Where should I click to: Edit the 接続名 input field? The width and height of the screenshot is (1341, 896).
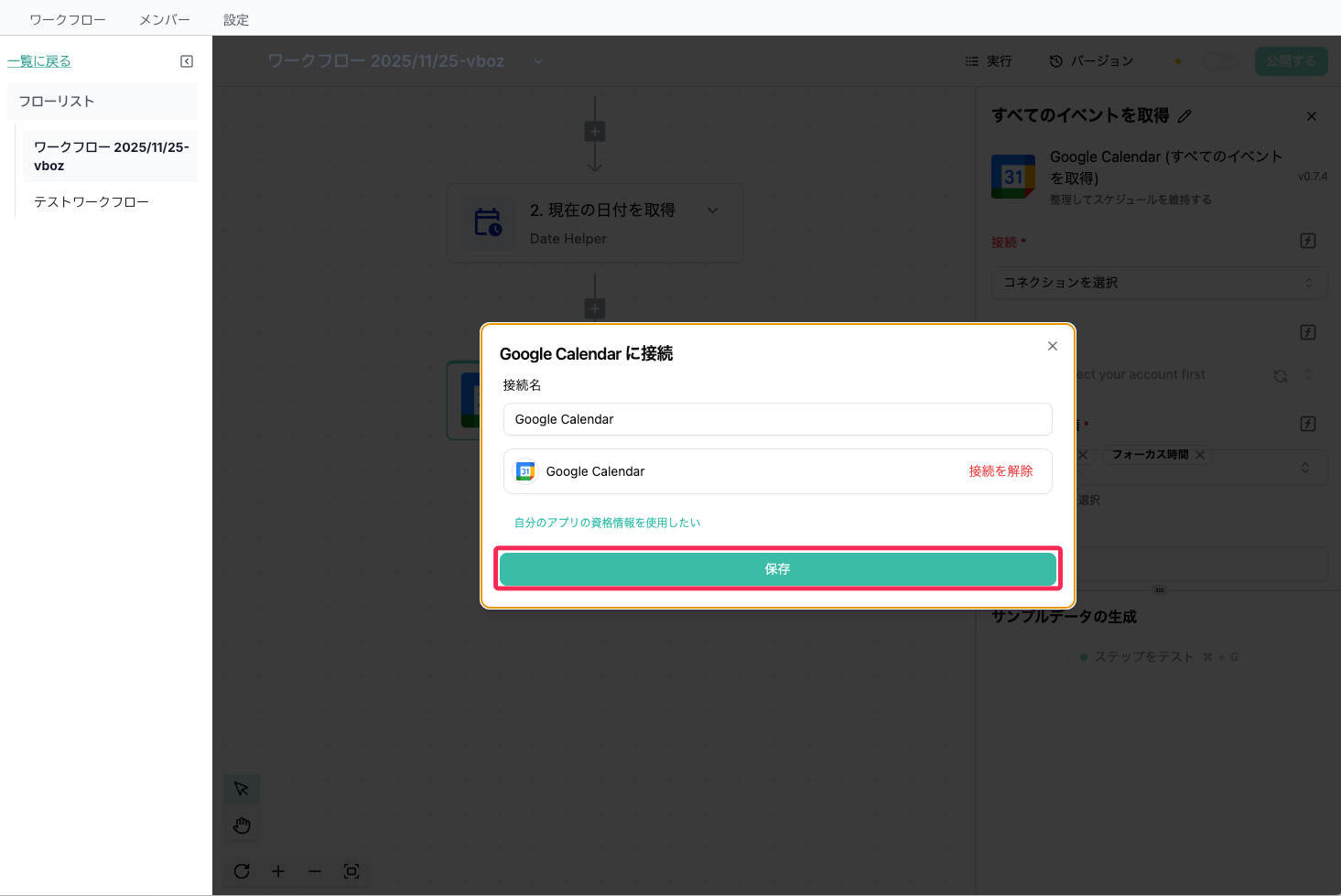tap(777, 419)
